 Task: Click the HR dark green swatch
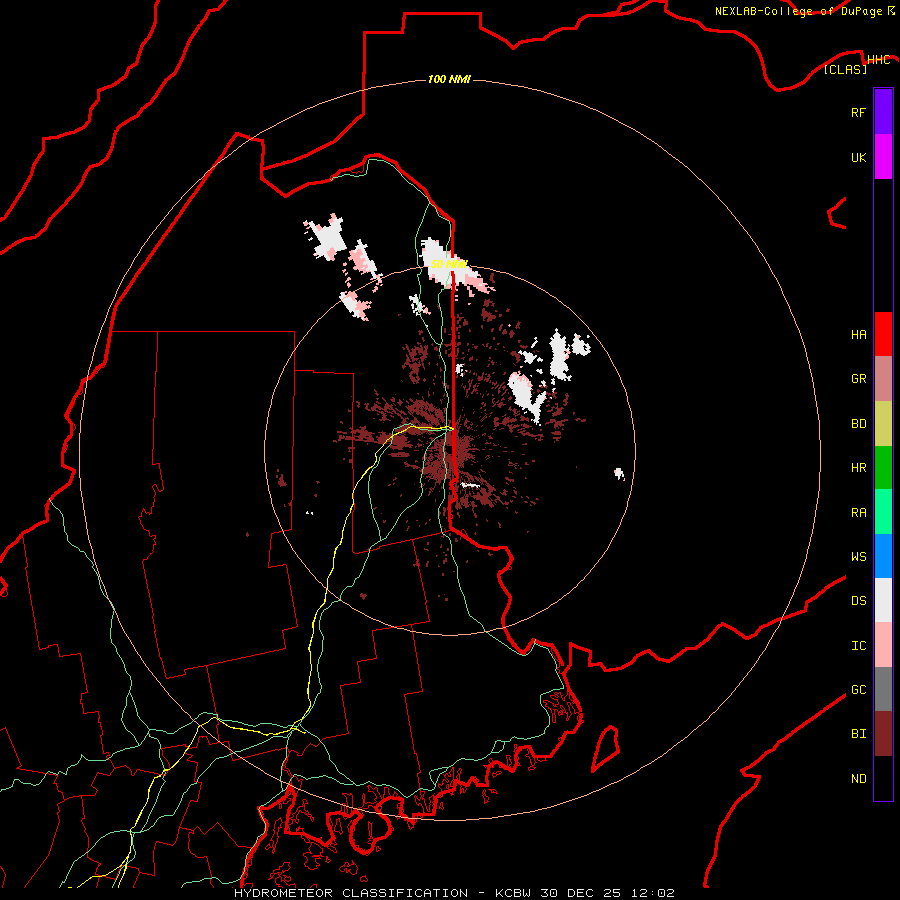[883, 467]
